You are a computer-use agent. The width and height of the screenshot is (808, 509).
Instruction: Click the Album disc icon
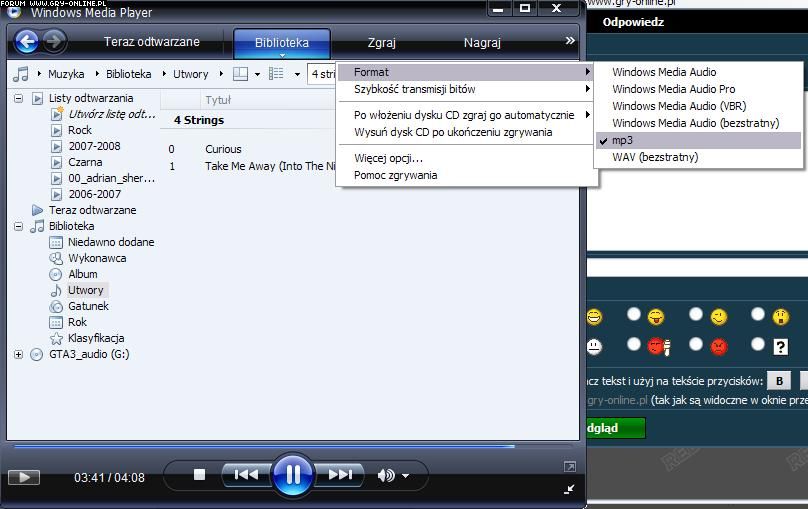pyautogui.click(x=56, y=275)
